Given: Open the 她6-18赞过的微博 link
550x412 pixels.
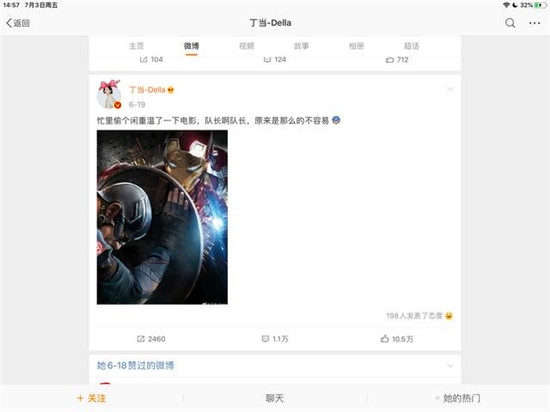Looking at the screenshot, I should tap(135, 366).
